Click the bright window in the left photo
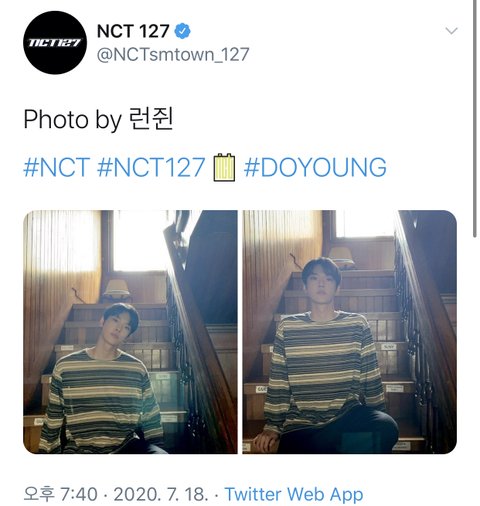480x506 pixels. click(139, 240)
